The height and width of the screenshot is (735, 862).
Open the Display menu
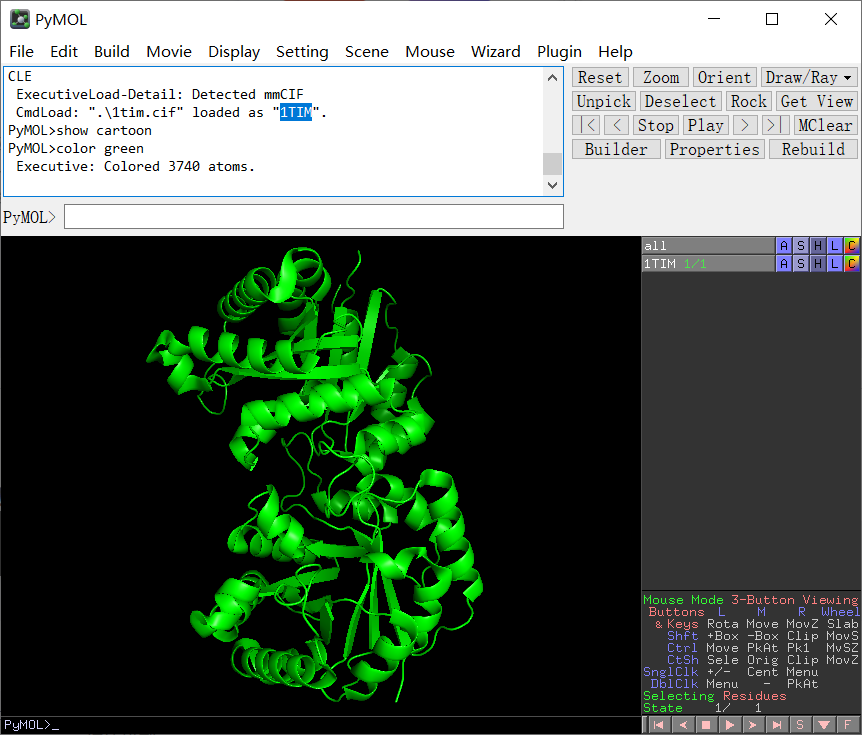(x=234, y=52)
